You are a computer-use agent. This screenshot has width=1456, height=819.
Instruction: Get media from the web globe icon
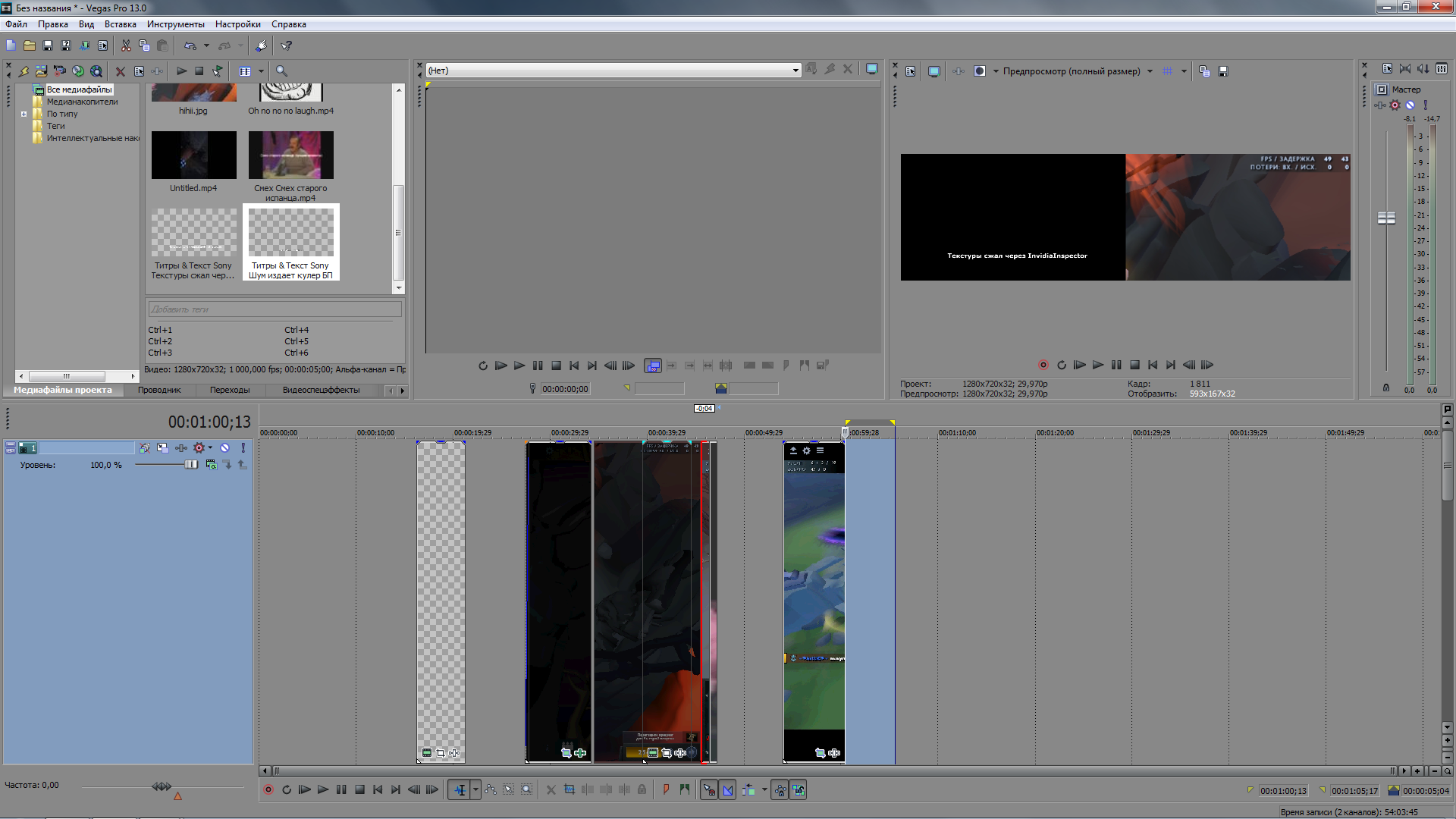pyautogui.click(x=96, y=71)
